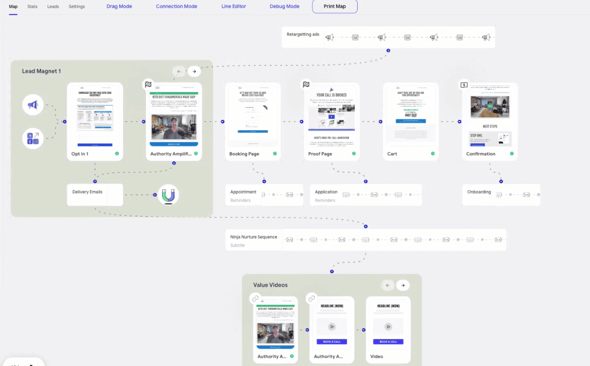Click the dollar icon on Confirmation card
Image resolution: width=590 pixels, height=366 pixels.
click(x=464, y=85)
